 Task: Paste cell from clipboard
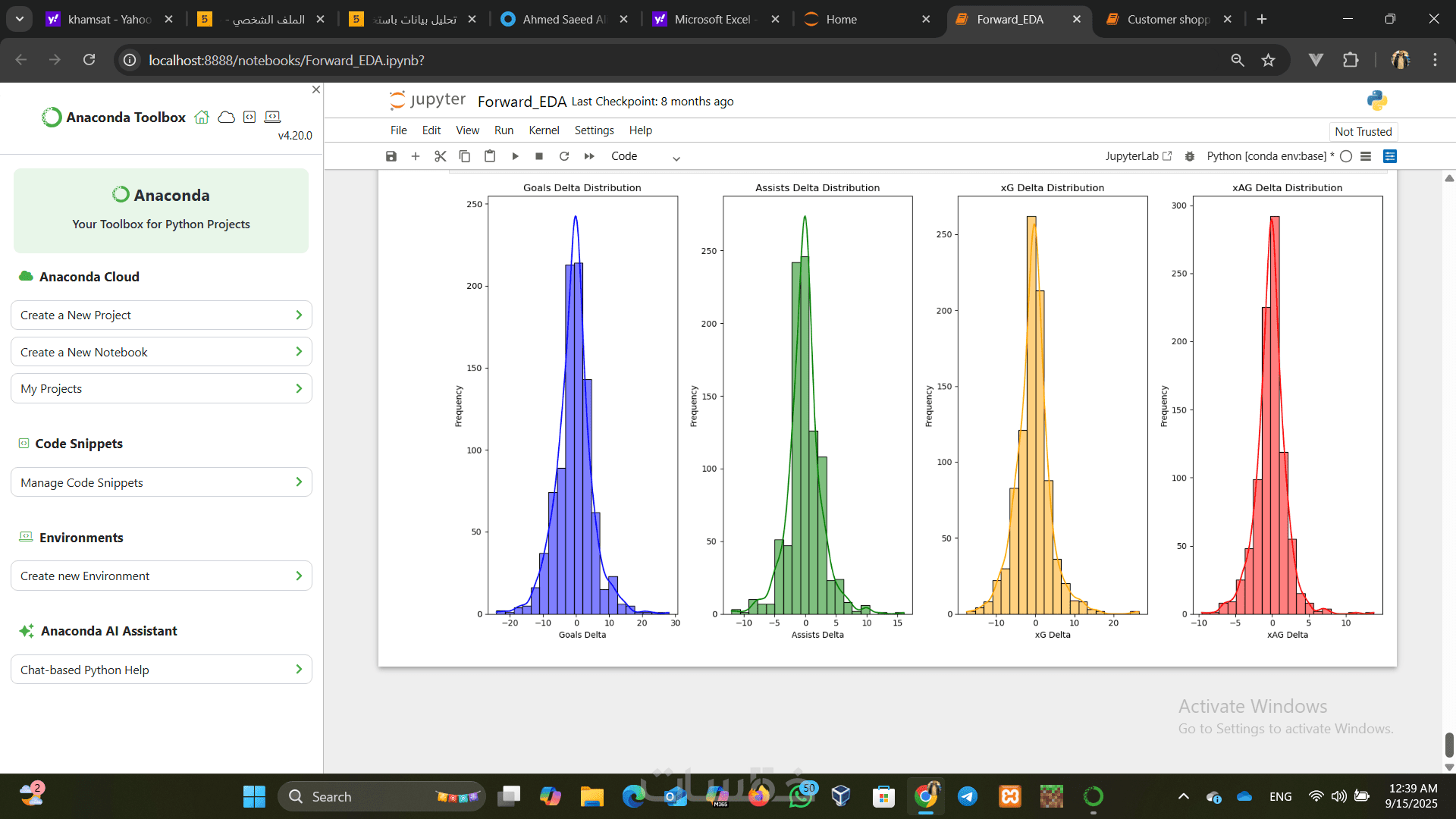pyautogui.click(x=490, y=156)
